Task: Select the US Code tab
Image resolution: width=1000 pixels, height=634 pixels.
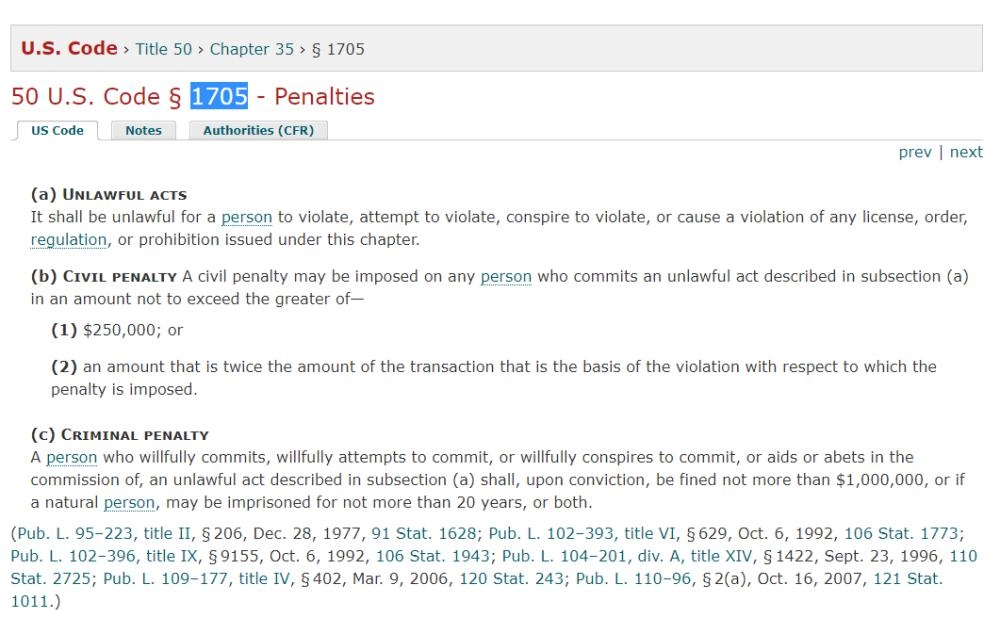Action: click(x=57, y=131)
